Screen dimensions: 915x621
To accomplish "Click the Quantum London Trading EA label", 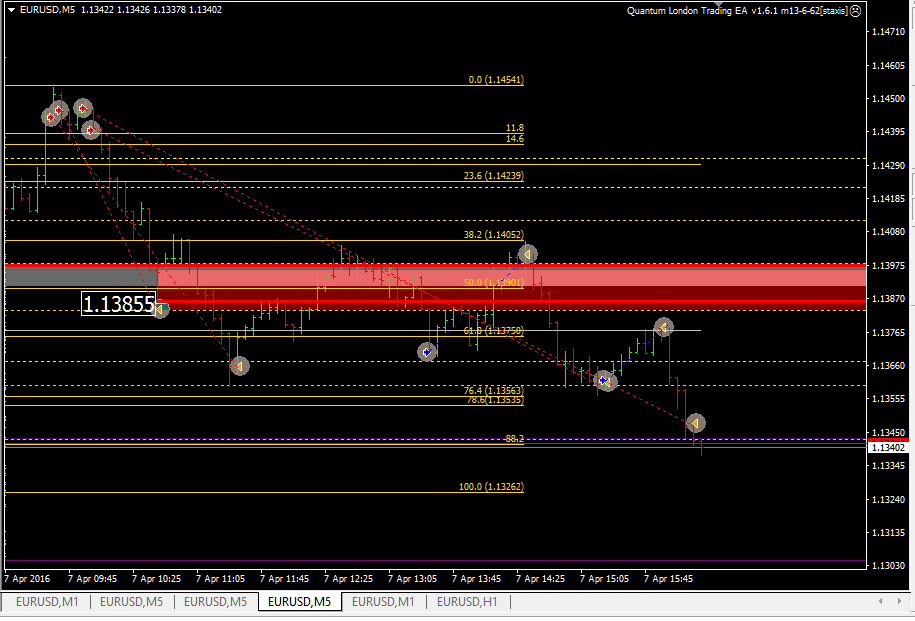I will coord(737,11).
